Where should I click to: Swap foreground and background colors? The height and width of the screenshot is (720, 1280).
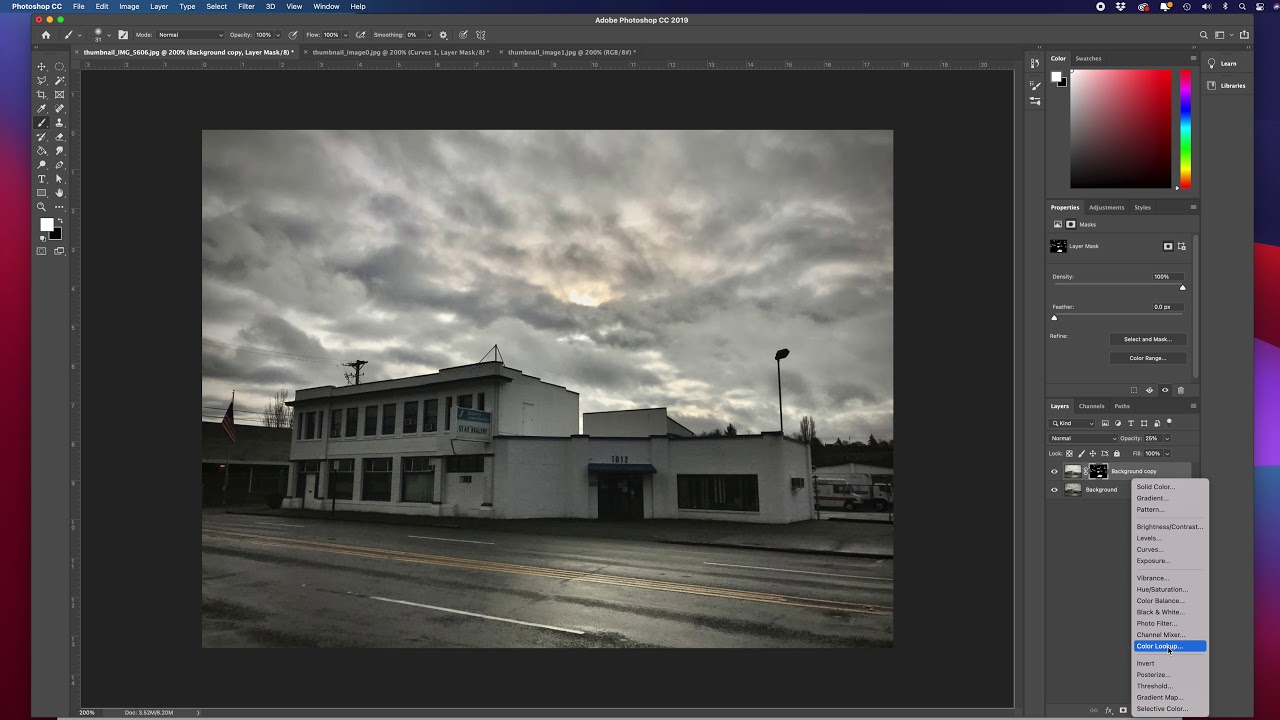coord(59,220)
